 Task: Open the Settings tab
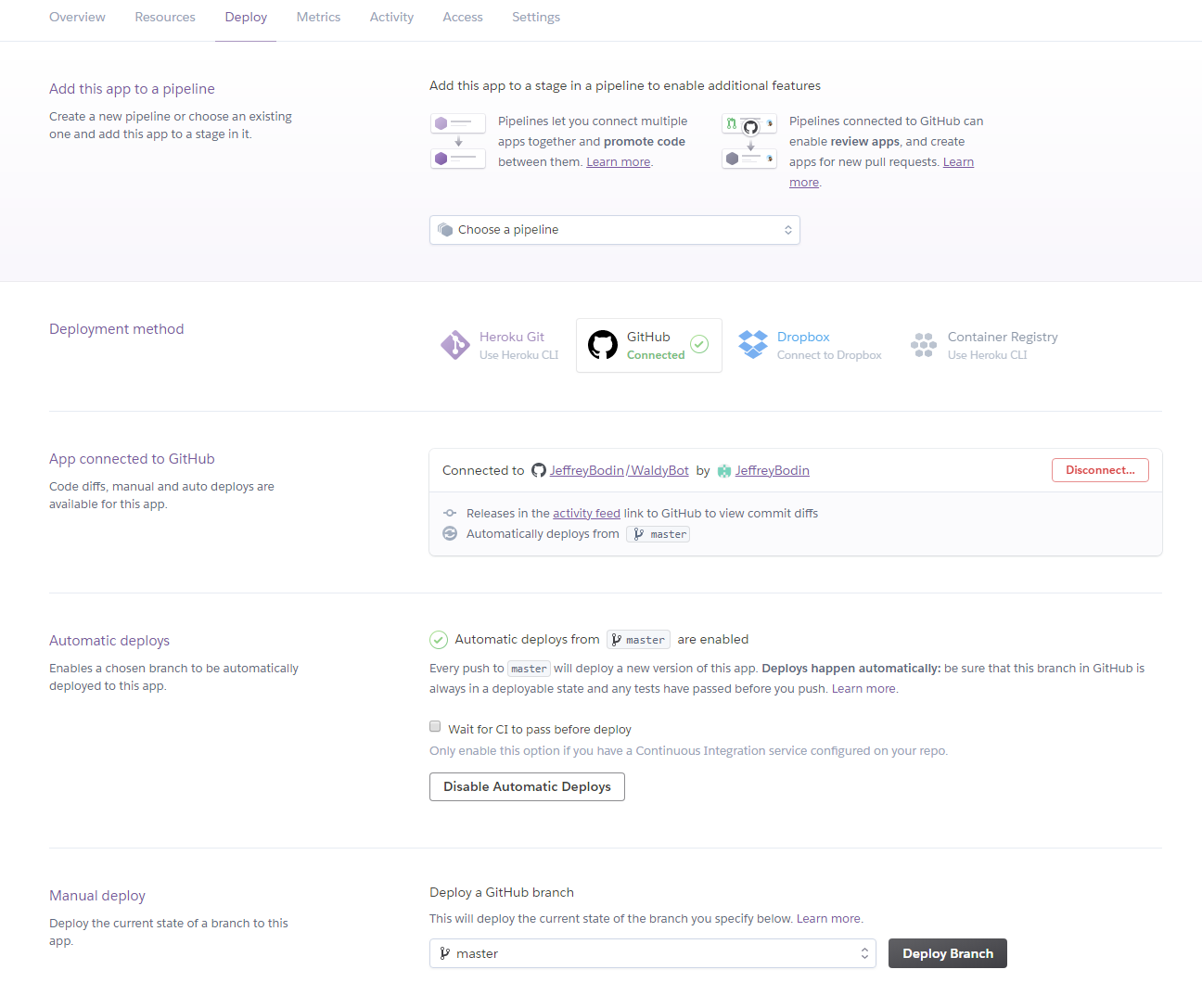(536, 17)
